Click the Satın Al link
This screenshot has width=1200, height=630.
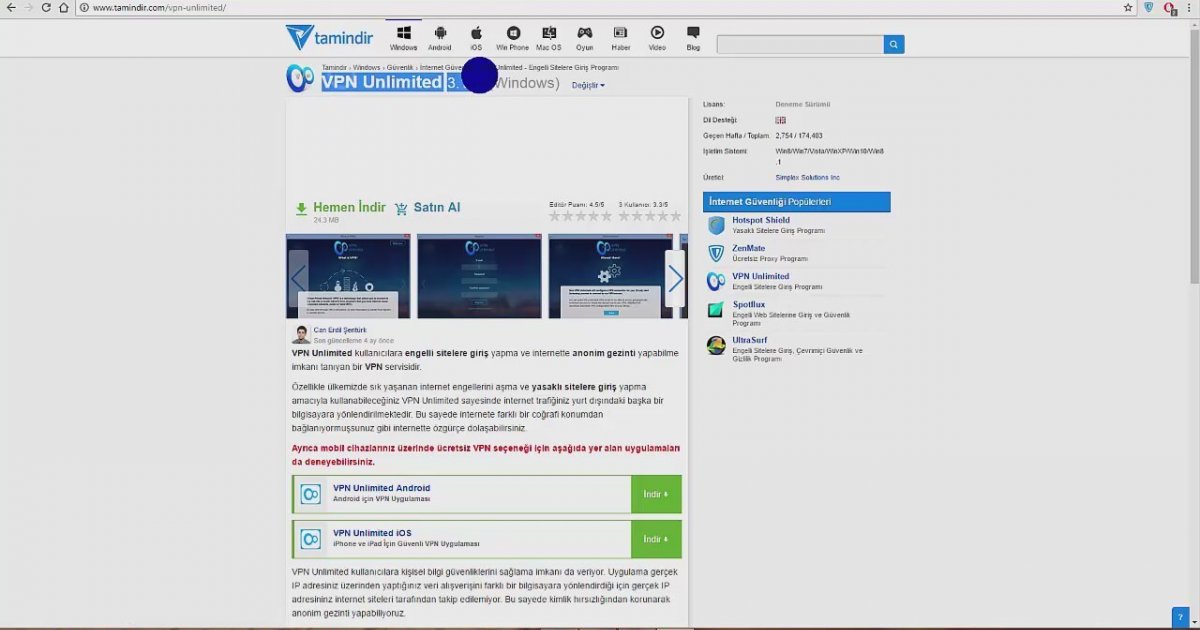pyautogui.click(x=436, y=207)
